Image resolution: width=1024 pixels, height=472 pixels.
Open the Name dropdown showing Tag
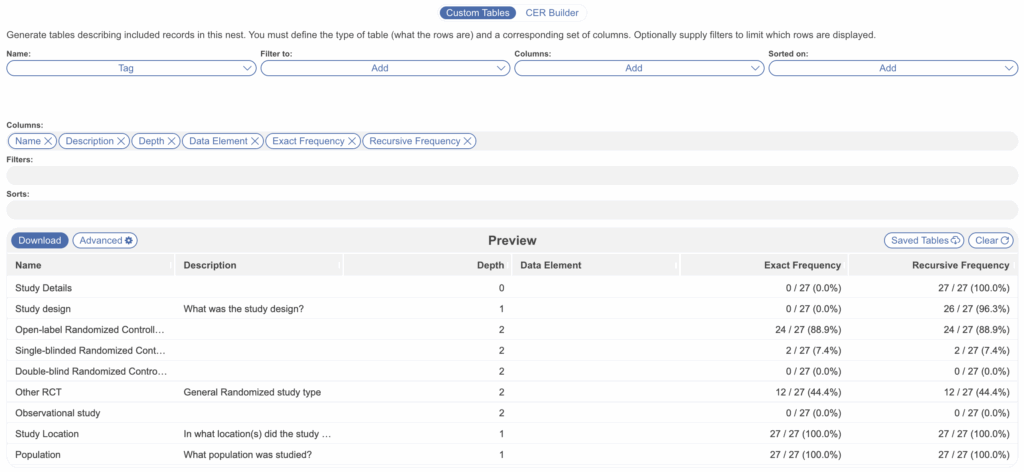point(132,68)
